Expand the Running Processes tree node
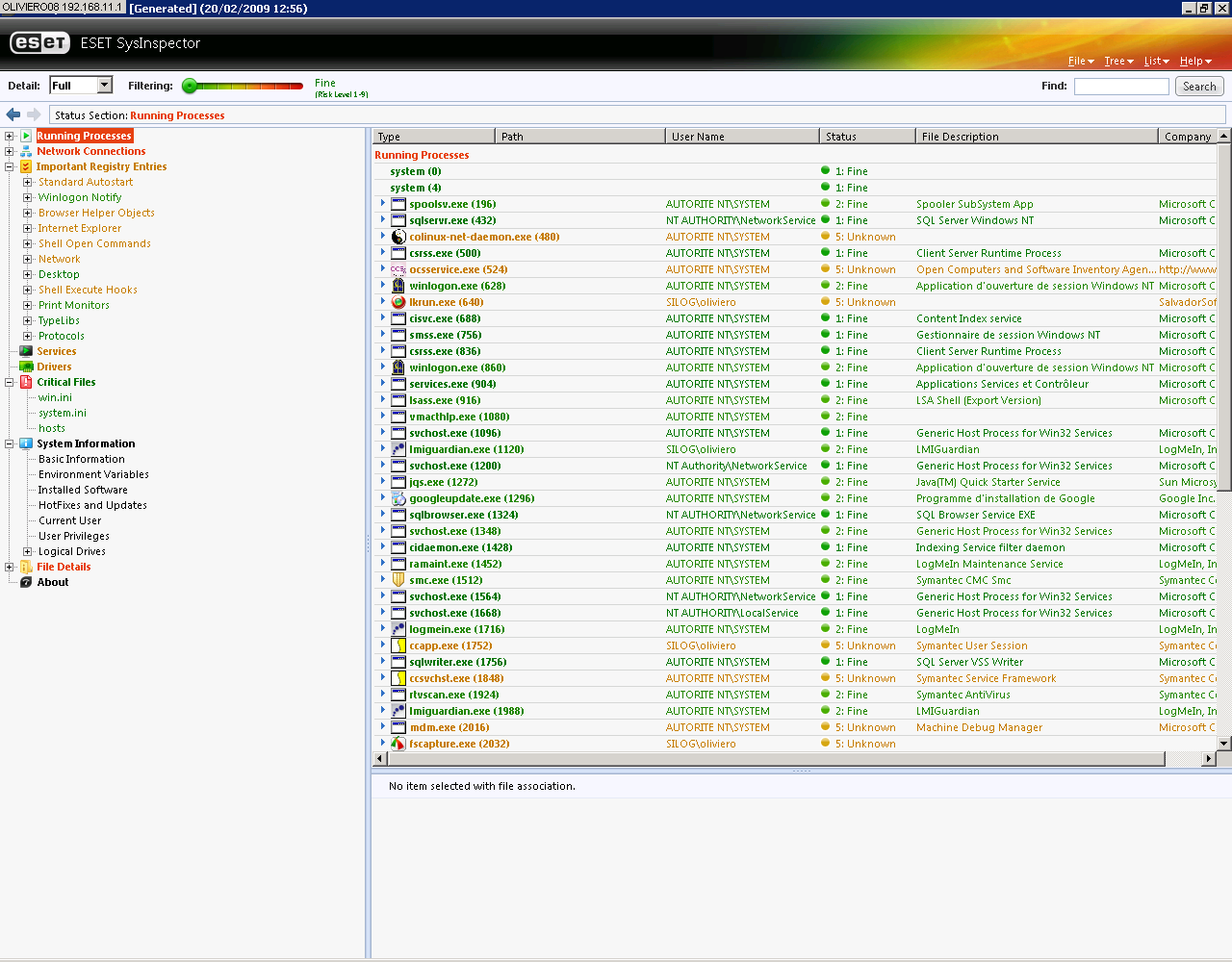This screenshot has width=1232, height=962. click(x=10, y=136)
